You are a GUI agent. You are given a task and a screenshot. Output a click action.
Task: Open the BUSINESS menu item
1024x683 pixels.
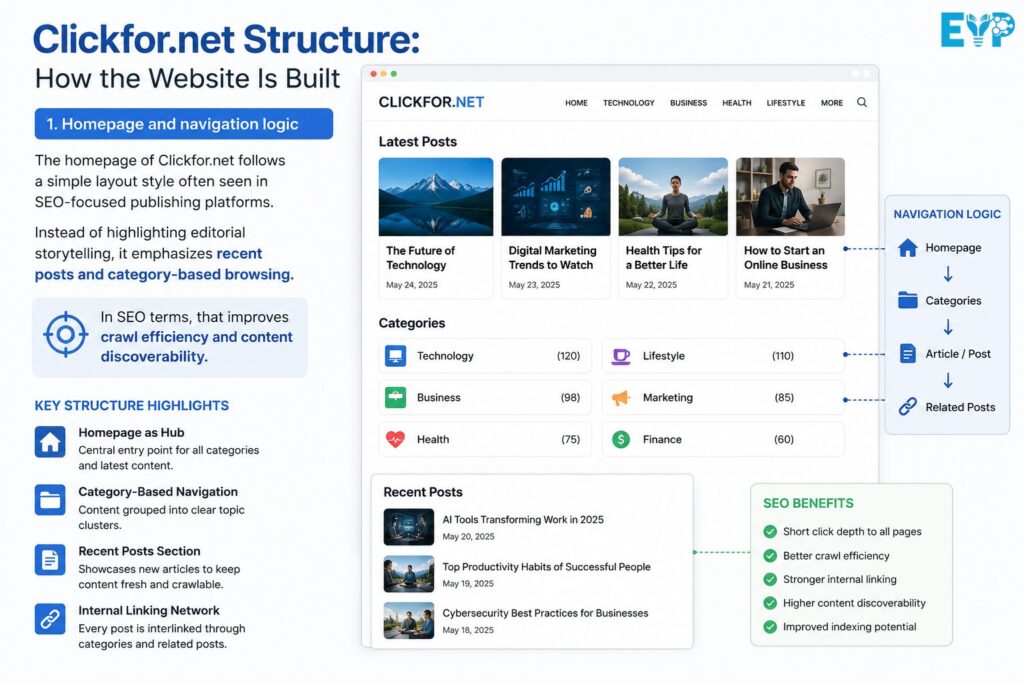click(x=688, y=103)
